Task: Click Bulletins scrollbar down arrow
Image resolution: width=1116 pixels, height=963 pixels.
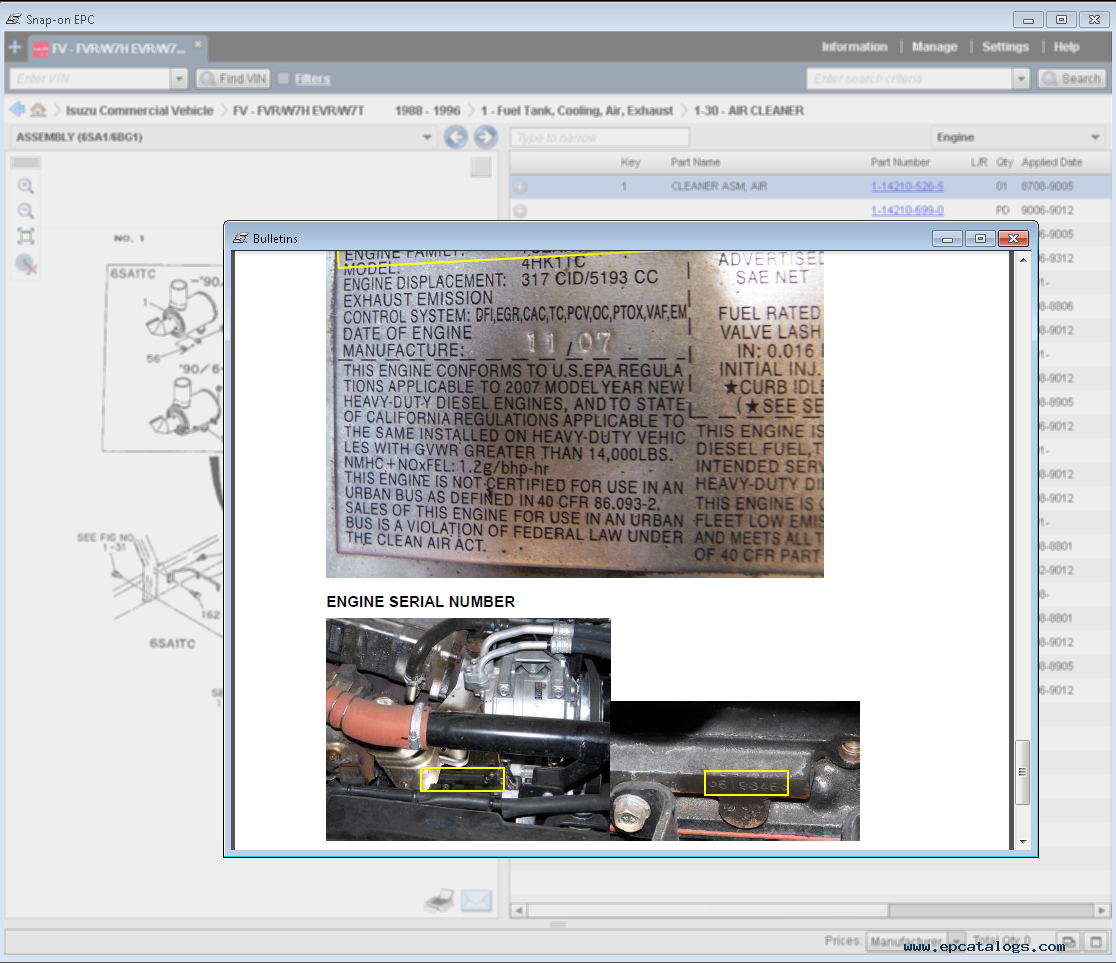Action: point(1023,841)
